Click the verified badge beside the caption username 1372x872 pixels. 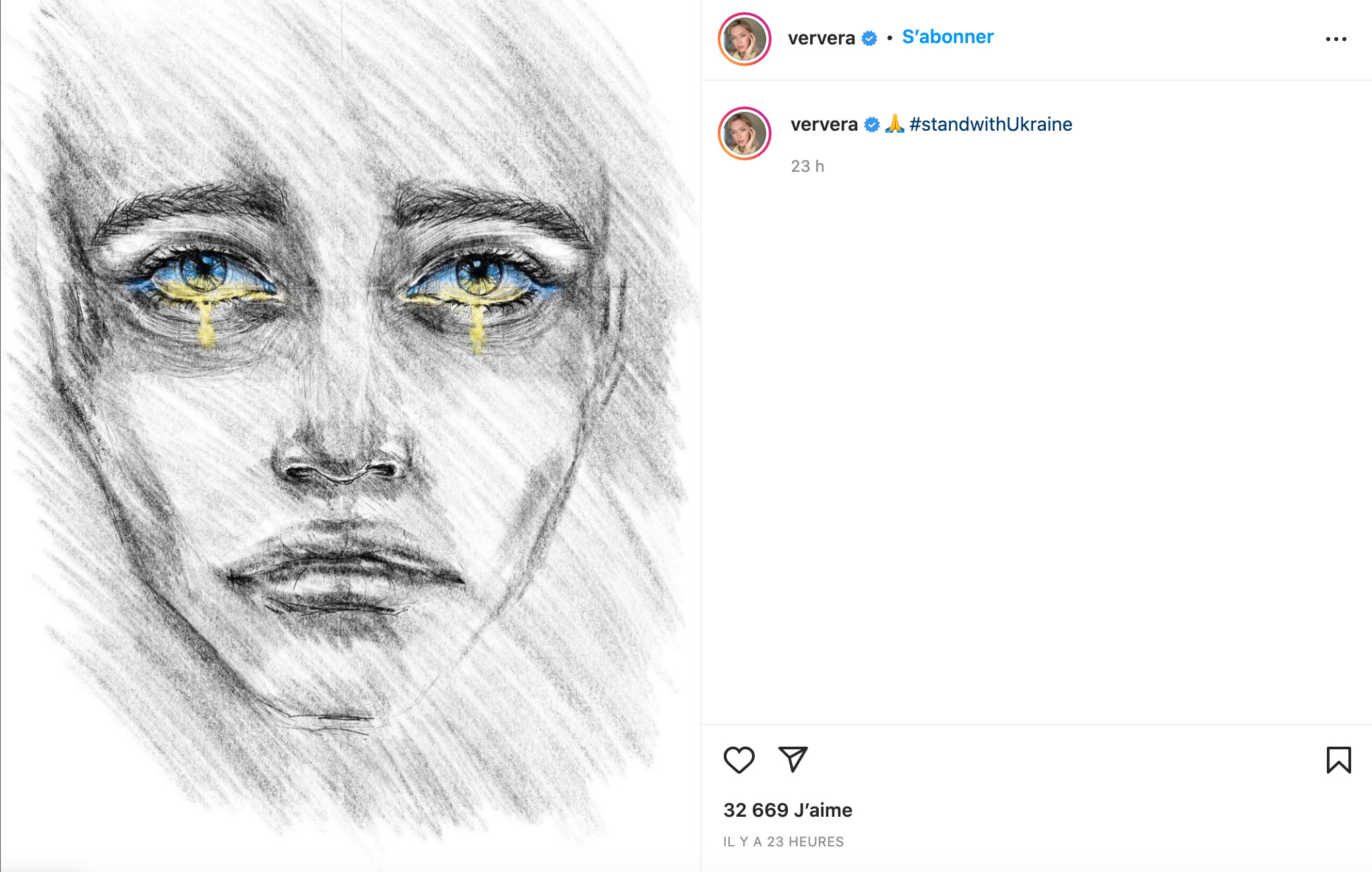point(872,125)
